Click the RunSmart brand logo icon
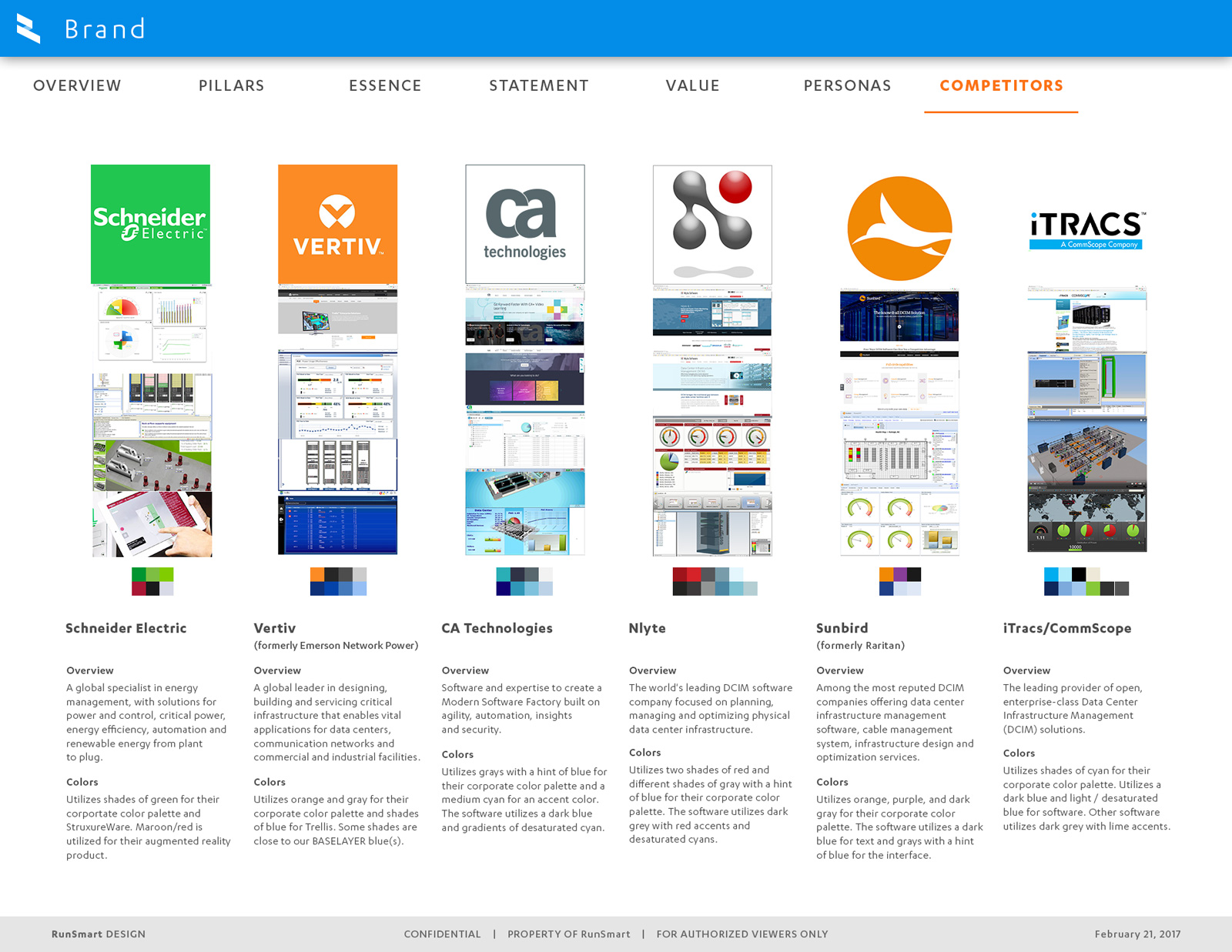This screenshot has height=952, width=1232. click(28, 28)
